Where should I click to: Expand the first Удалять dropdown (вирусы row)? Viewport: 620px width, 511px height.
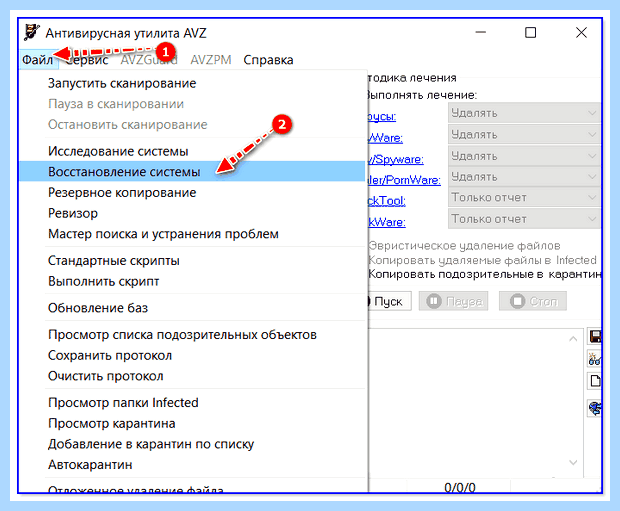coord(524,113)
